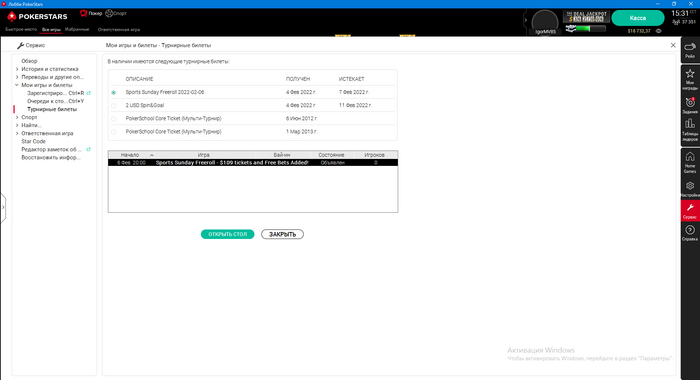700x380 pixels.
Task: Select Турнирные билеты tree item
Action: [52, 109]
